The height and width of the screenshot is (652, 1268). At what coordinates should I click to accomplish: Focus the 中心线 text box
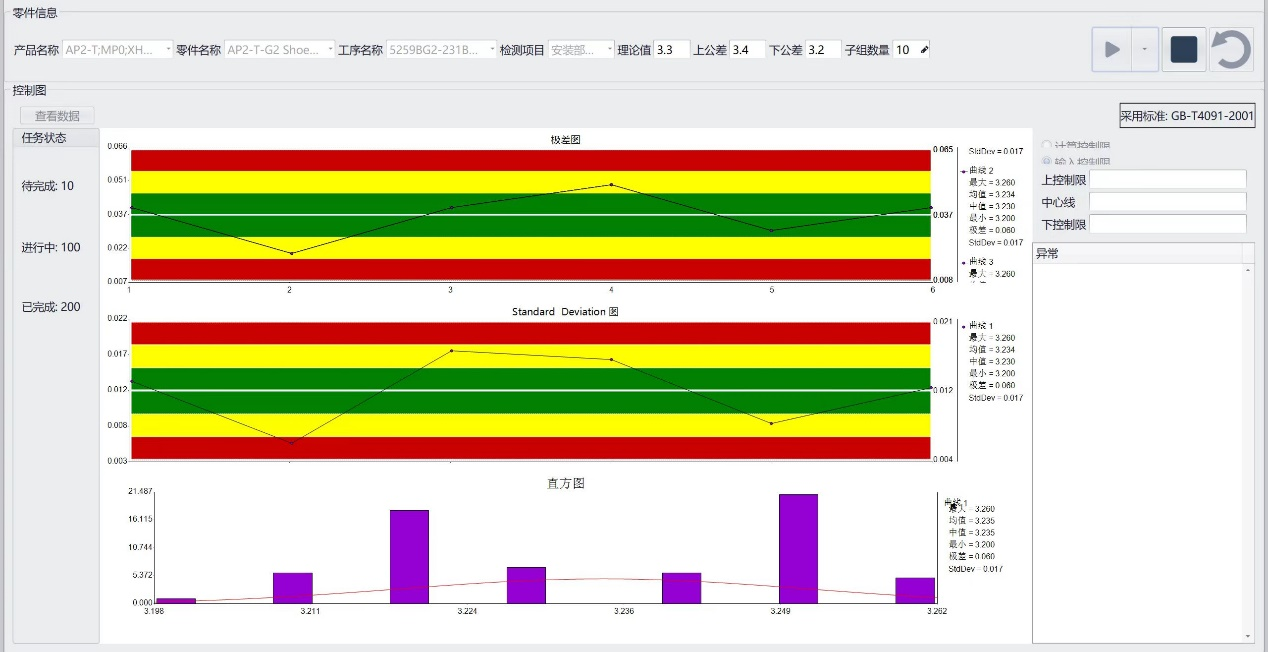pyautogui.click(x=1167, y=202)
